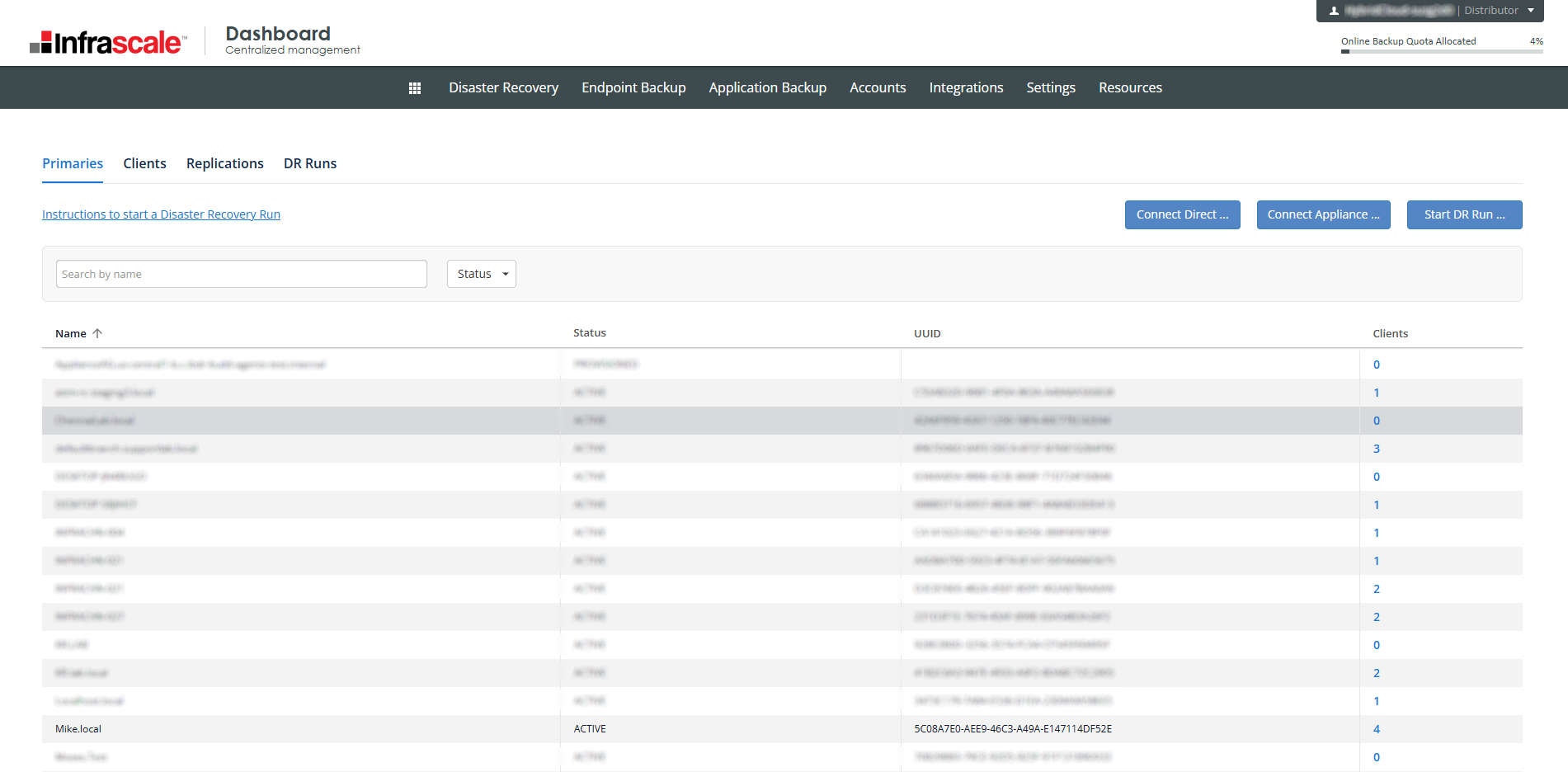Open the Status filter dropdown

482,274
